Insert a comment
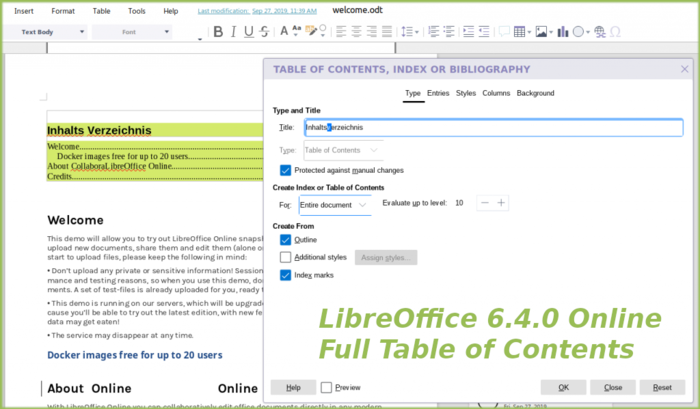Image resolution: width=700 pixels, height=409 pixels. (504, 31)
